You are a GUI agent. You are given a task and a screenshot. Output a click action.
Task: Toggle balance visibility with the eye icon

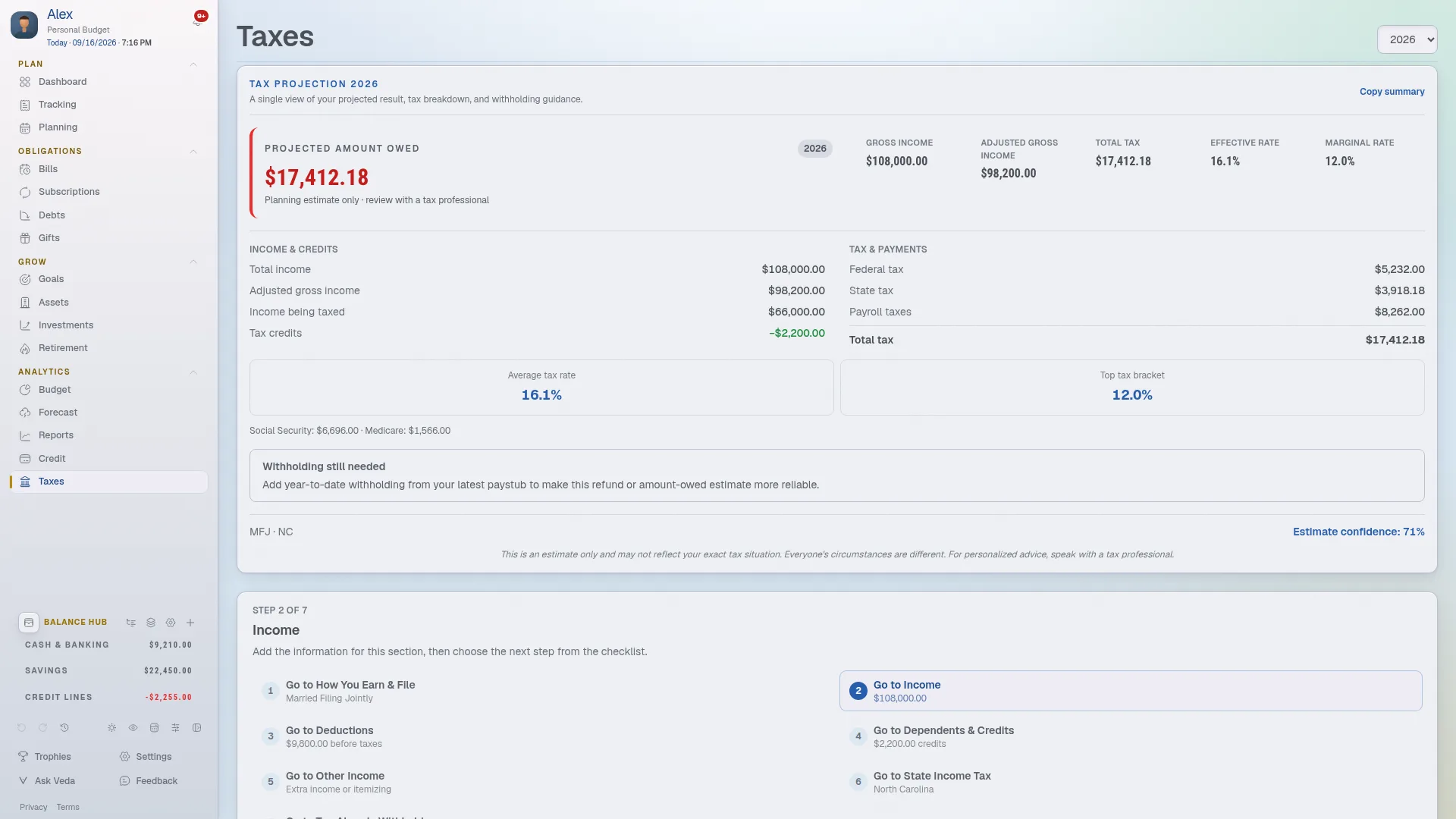point(133,728)
